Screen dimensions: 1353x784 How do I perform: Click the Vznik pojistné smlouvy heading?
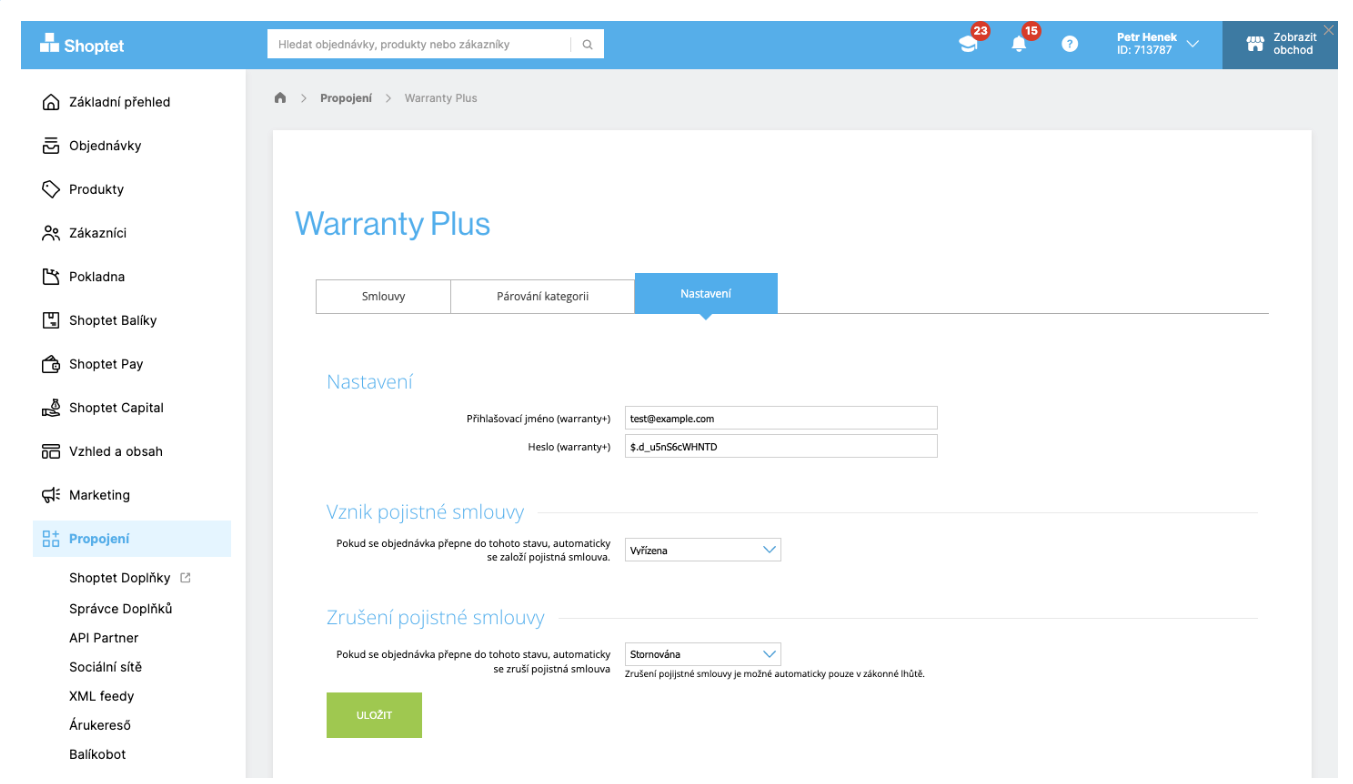(425, 512)
